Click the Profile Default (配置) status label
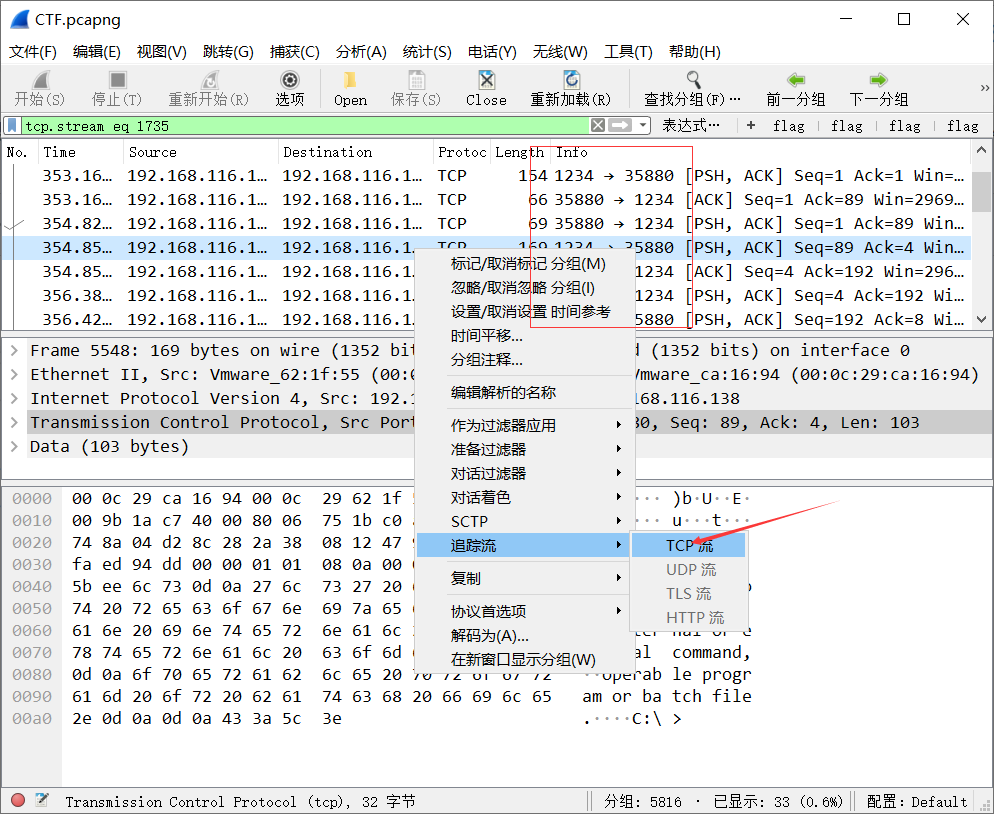994x814 pixels. (x=917, y=801)
